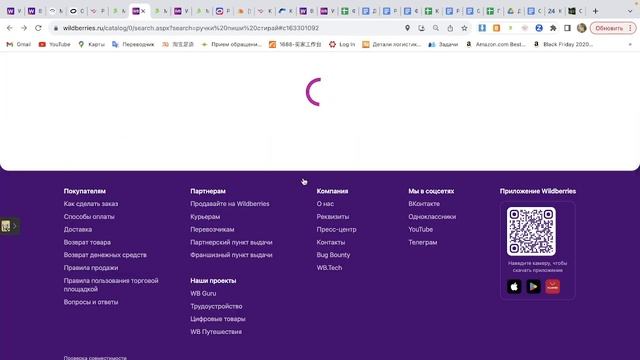Open the Вопросы и ответы link
The width and height of the screenshot is (640, 360).
(x=91, y=302)
